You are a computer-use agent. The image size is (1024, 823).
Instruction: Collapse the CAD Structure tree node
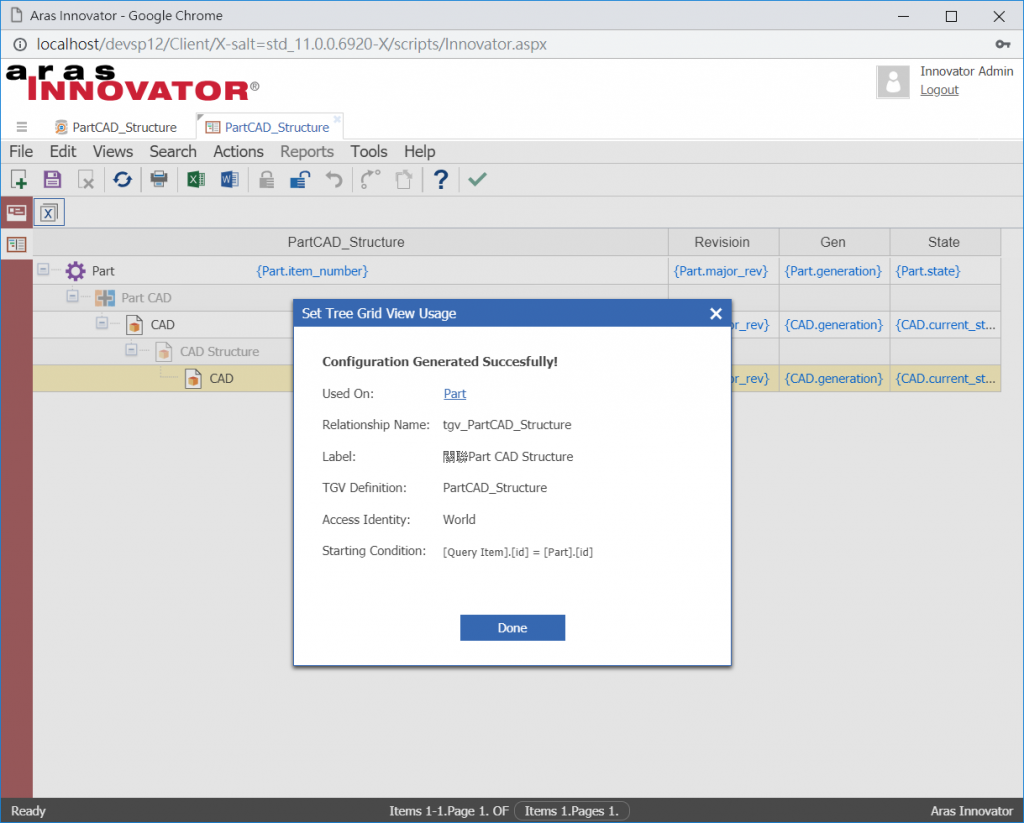pyautogui.click(x=131, y=349)
